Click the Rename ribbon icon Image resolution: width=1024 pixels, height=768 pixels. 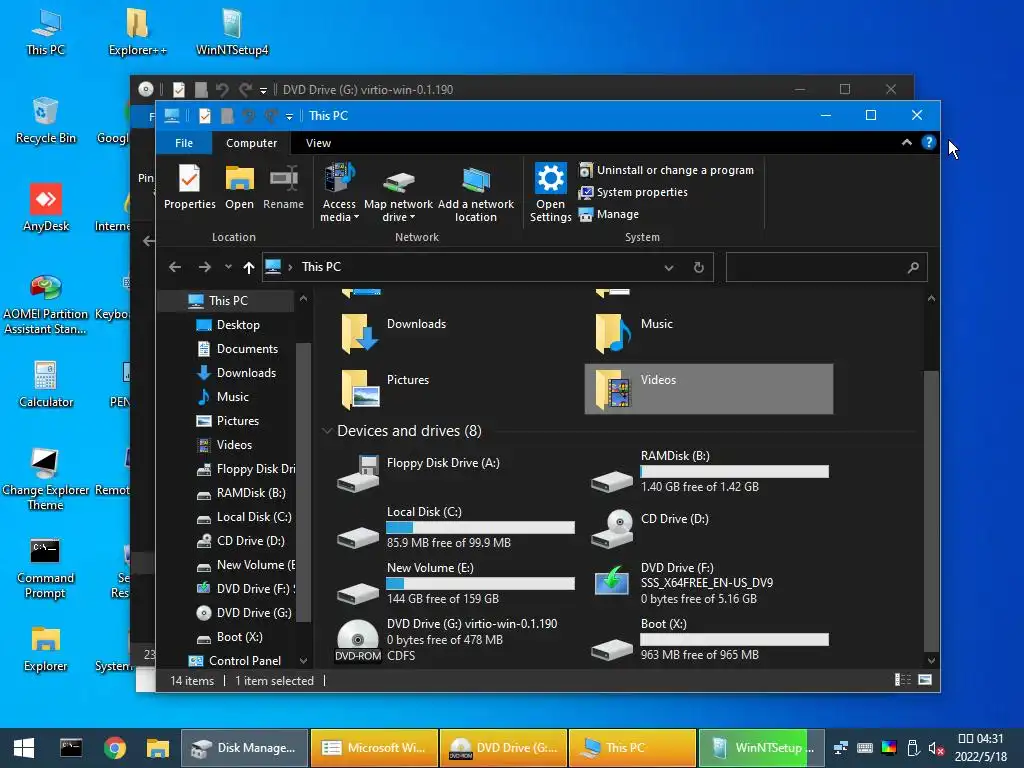[x=283, y=187]
